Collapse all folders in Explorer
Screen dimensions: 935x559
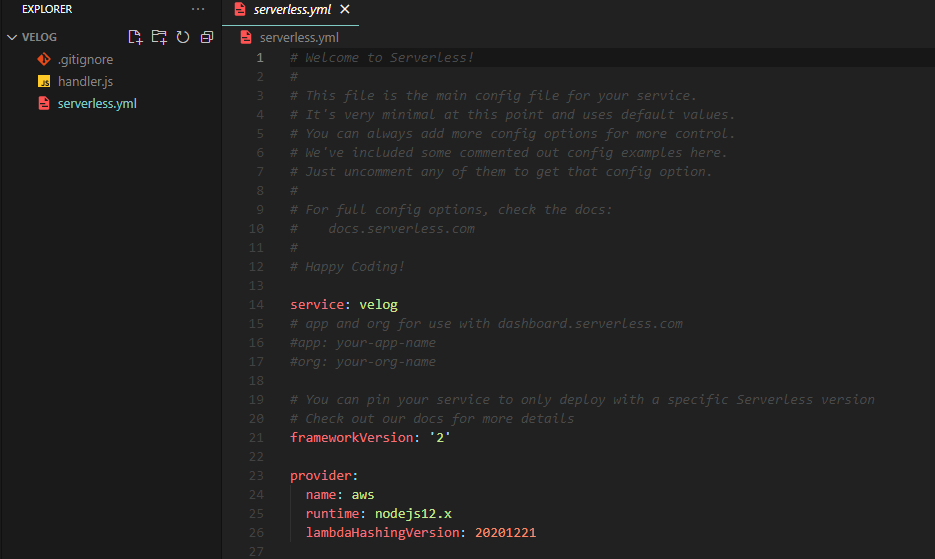[207, 37]
